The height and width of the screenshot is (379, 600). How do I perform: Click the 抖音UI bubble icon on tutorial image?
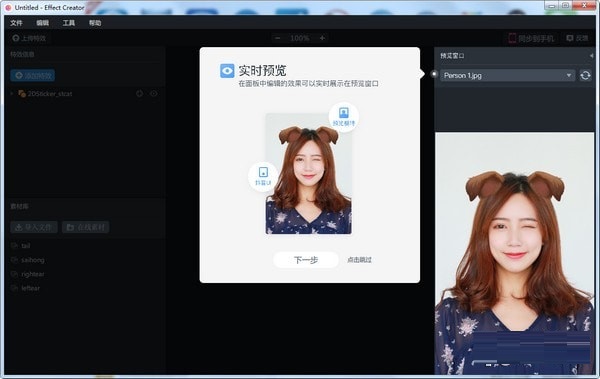(x=263, y=176)
